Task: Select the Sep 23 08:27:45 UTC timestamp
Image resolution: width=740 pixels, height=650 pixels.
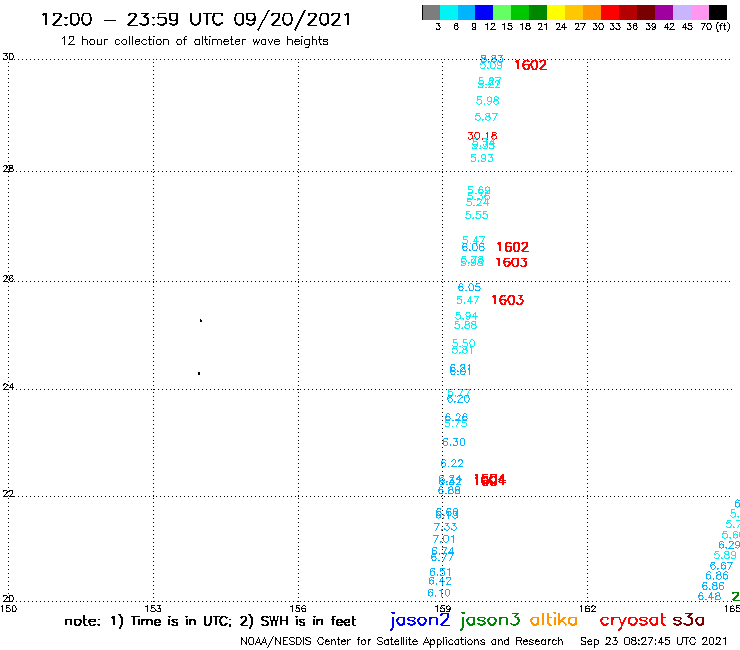Action: (x=654, y=641)
